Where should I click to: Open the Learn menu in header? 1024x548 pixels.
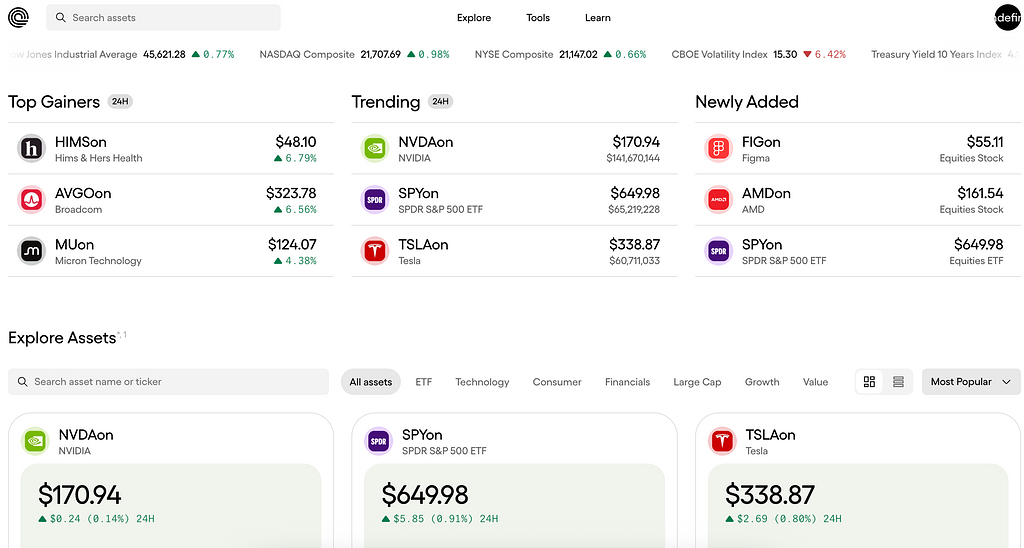[598, 18]
